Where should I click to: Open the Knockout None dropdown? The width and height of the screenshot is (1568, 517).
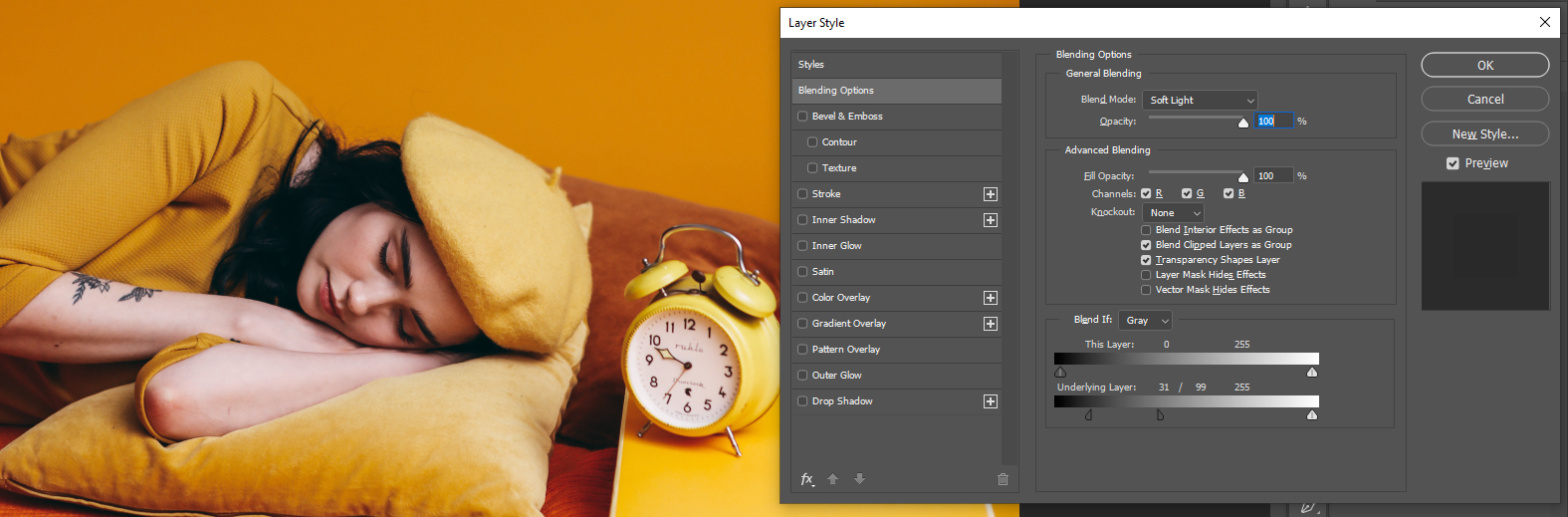click(x=1173, y=213)
